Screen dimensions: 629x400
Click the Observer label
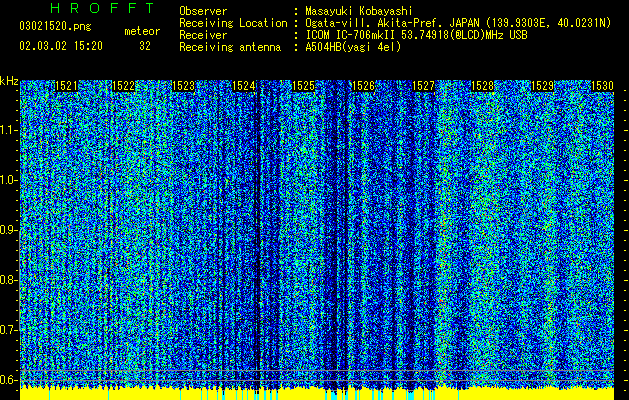tap(203, 11)
